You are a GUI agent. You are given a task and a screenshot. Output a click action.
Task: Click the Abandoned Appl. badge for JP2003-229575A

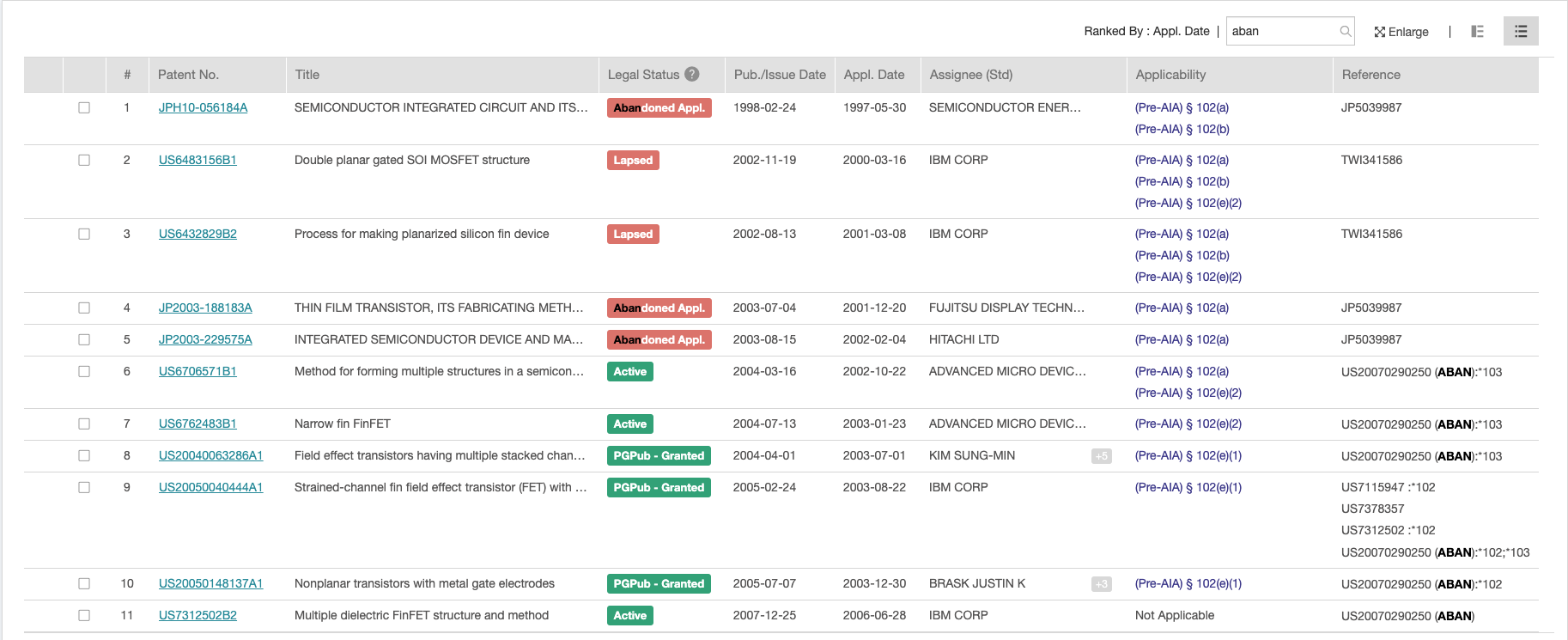(659, 340)
